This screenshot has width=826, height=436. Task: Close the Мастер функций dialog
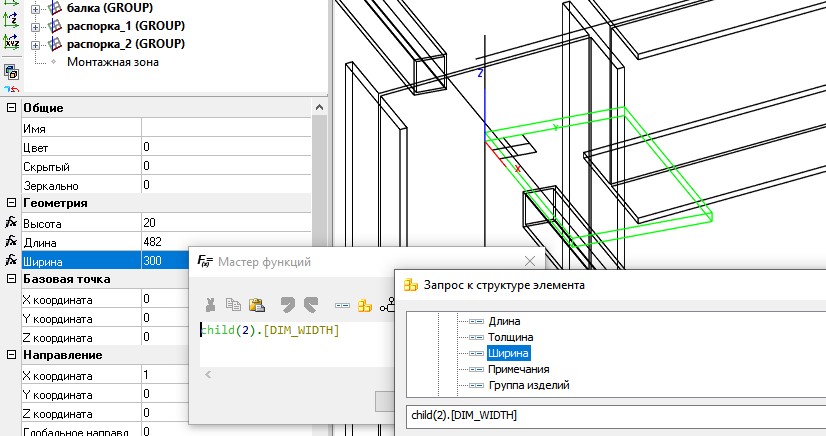coord(530,261)
